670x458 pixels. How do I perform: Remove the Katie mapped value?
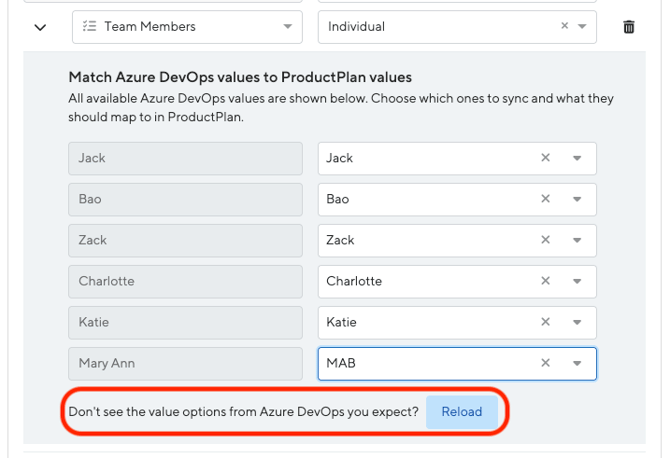545,322
